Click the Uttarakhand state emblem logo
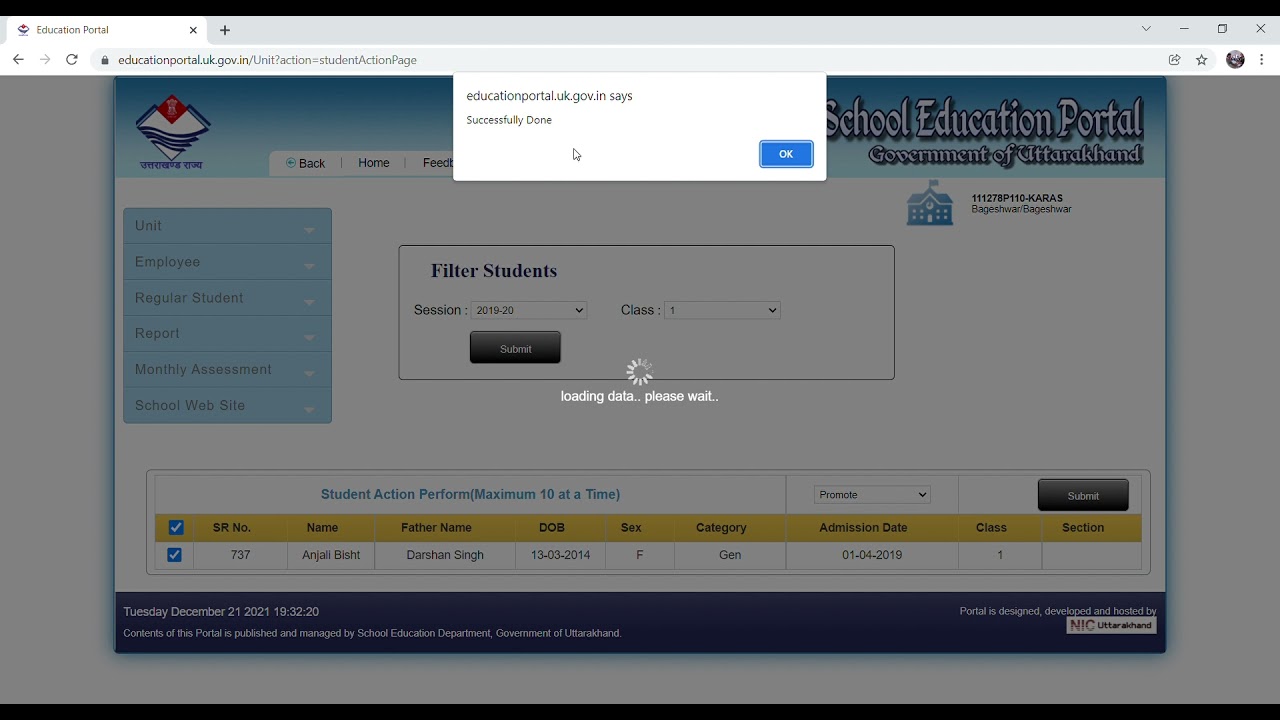1280x720 pixels. tap(172, 132)
